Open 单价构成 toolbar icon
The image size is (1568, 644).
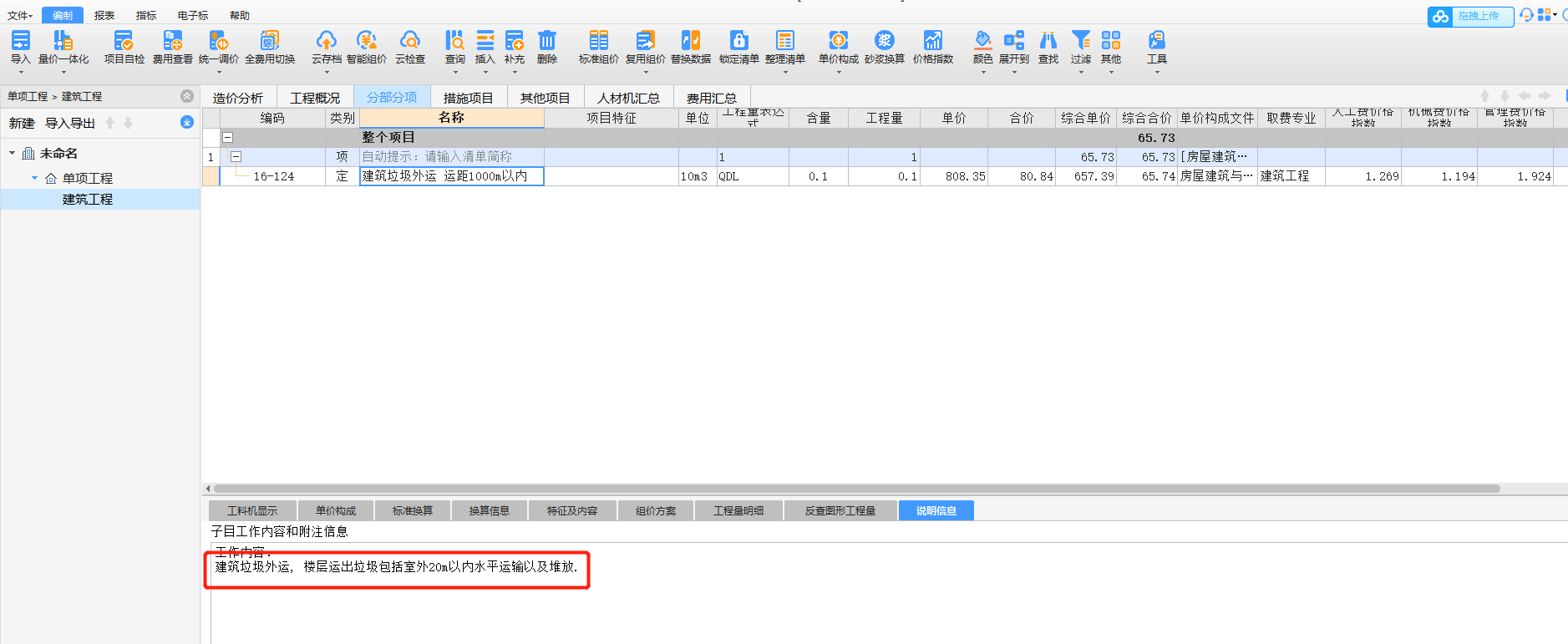[x=838, y=40]
